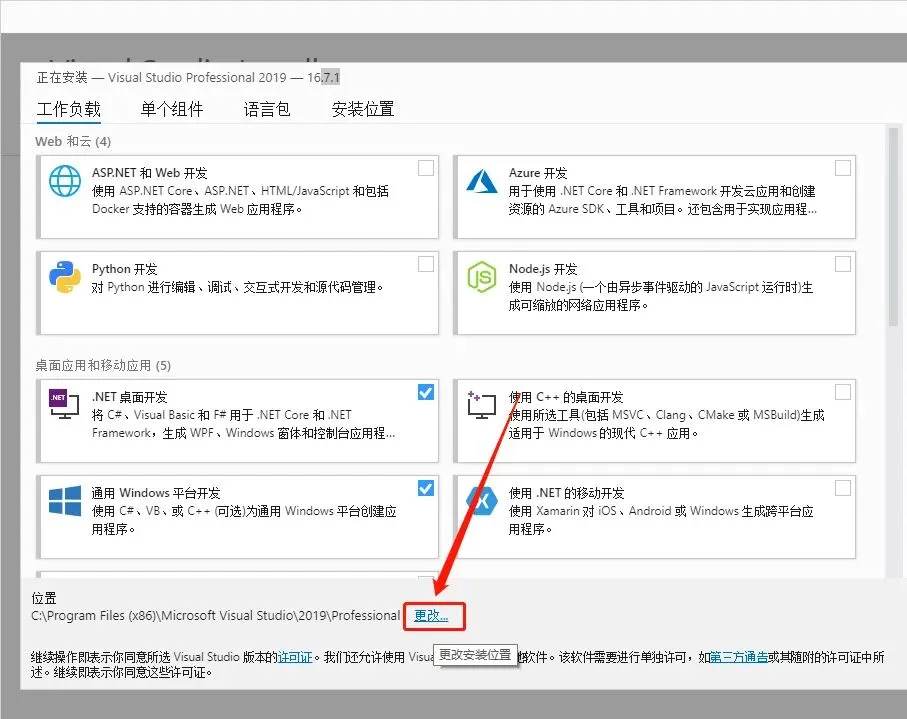Select the Azure 开发 title
Viewport: 907px width, 719px height.
pyautogui.click(x=538, y=173)
